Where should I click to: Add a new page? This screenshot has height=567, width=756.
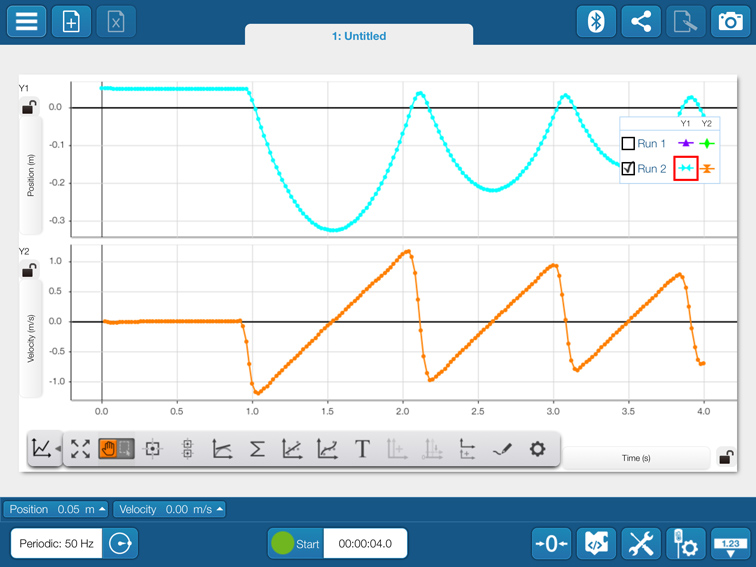(x=71, y=22)
